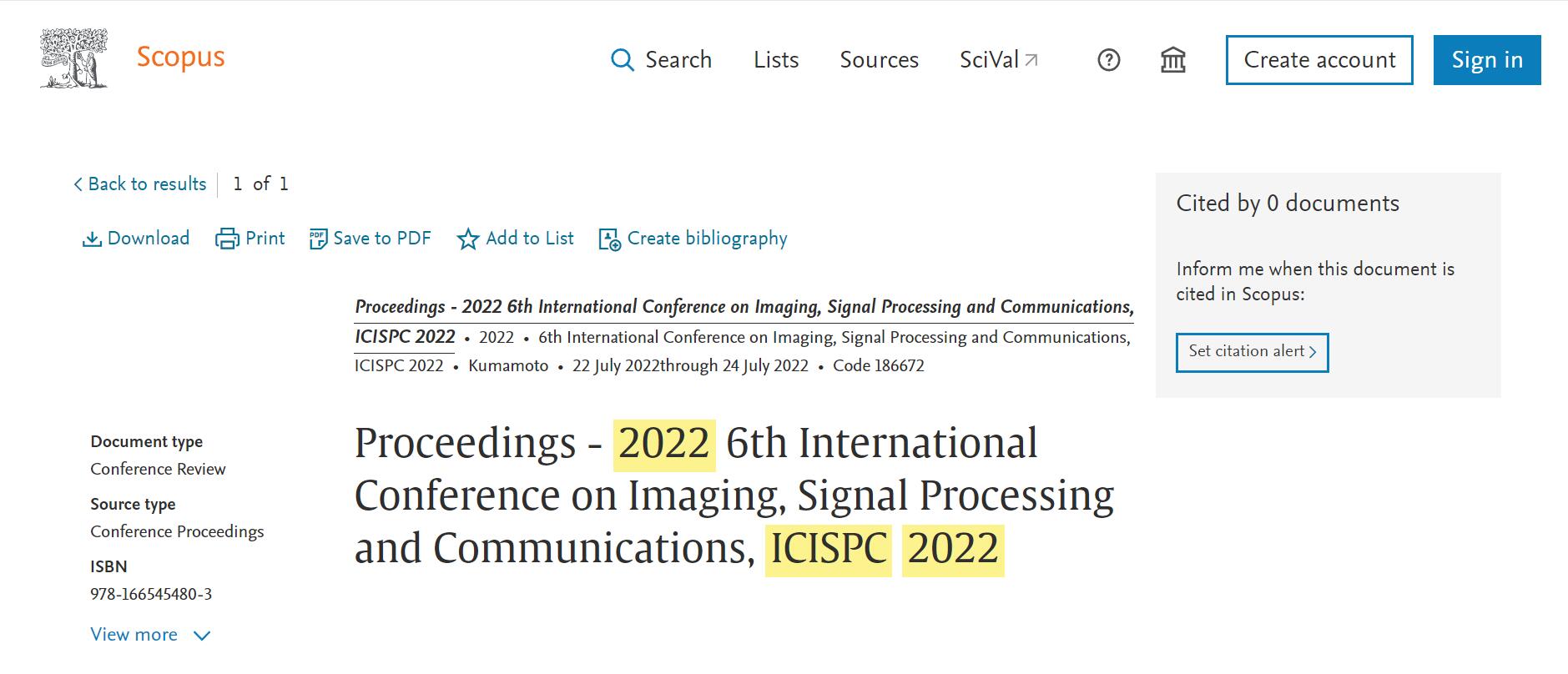Click the View more down chevron
Viewport: 1568px width, 674px height.
[x=202, y=636]
